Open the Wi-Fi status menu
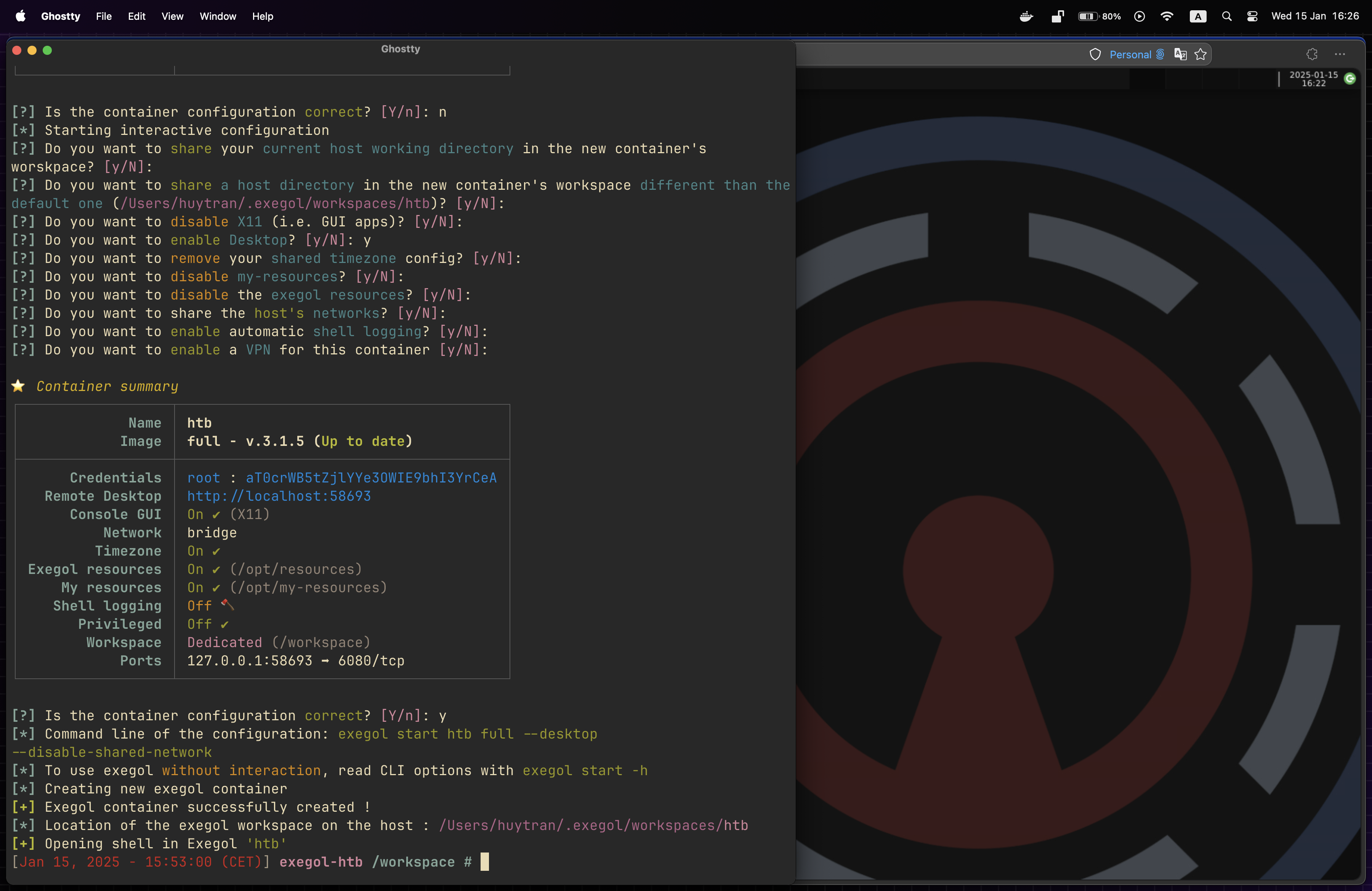Image resolution: width=1372 pixels, height=891 pixels. [1167, 16]
